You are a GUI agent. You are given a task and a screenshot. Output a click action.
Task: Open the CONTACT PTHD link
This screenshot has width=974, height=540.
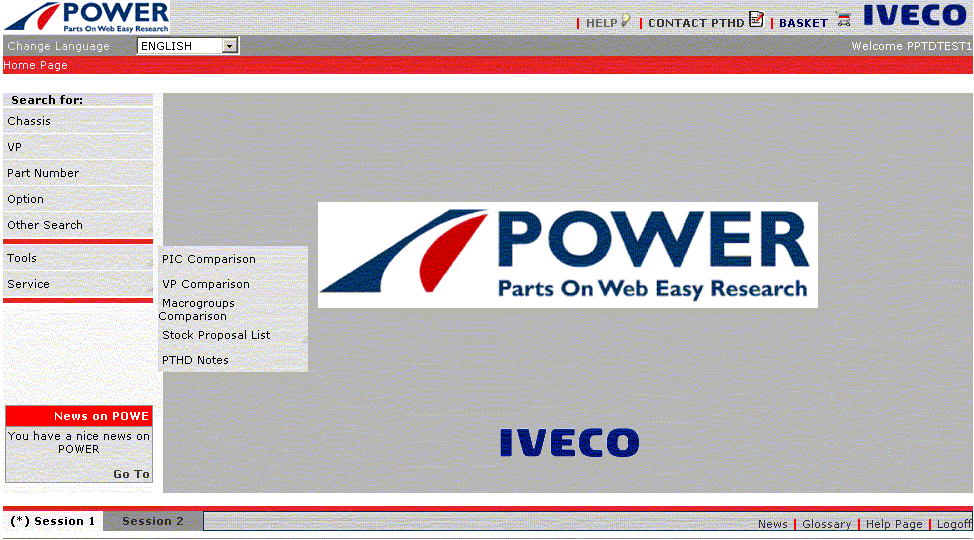point(696,23)
